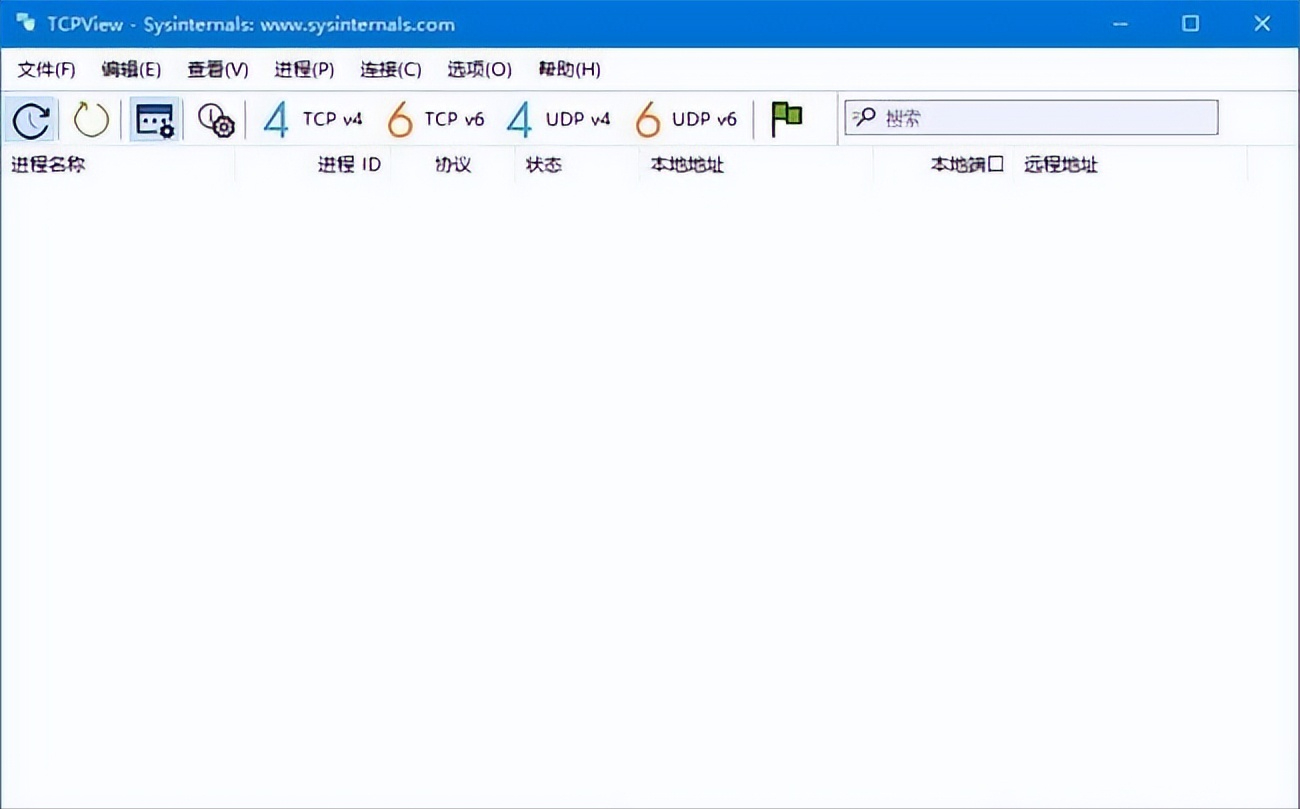Click the magnifier icon in the search box
The height and width of the screenshot is (809, 1300).
pos(862,117)
